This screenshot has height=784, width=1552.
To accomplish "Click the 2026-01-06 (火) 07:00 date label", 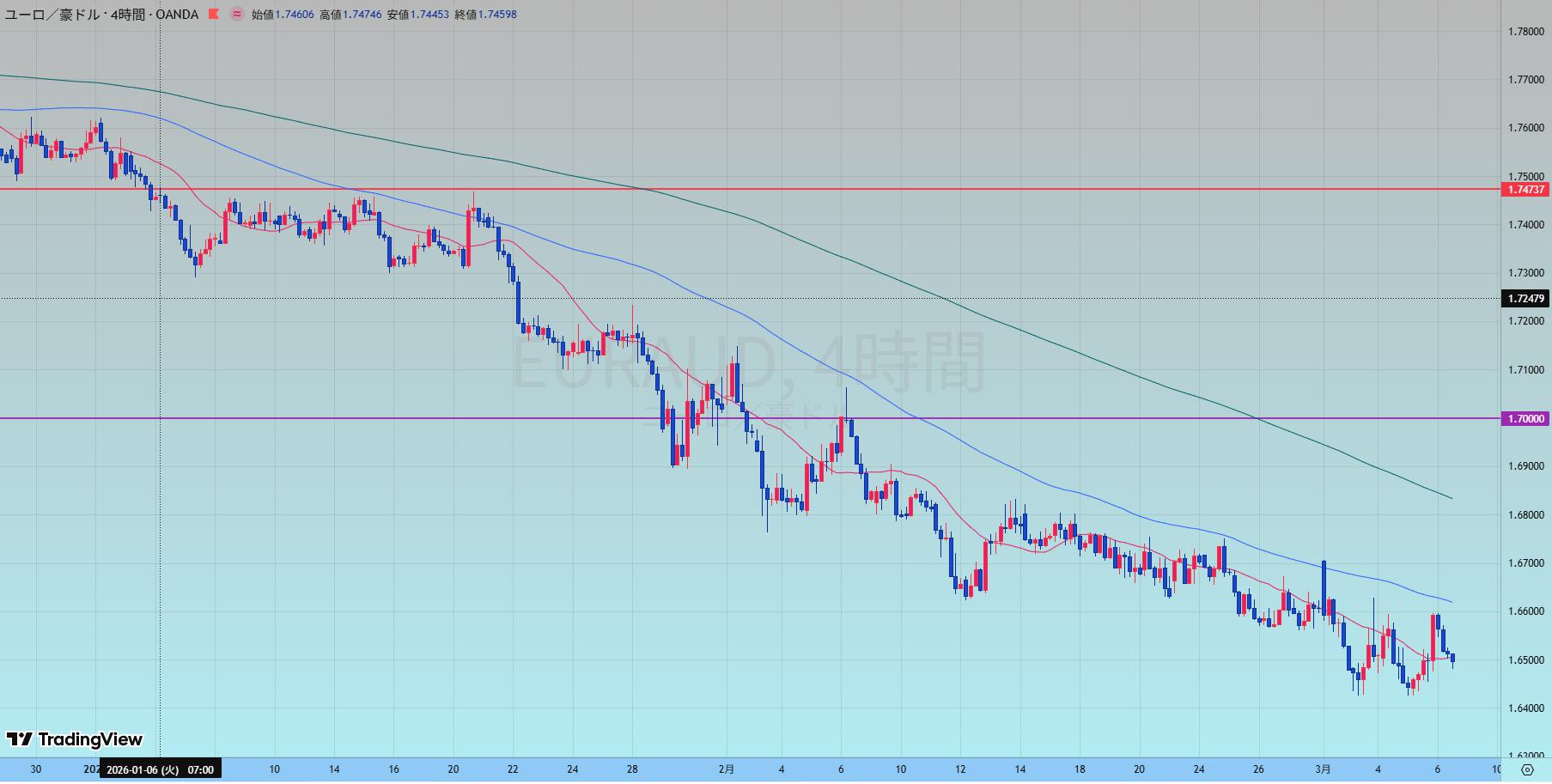I will [161, 769].
